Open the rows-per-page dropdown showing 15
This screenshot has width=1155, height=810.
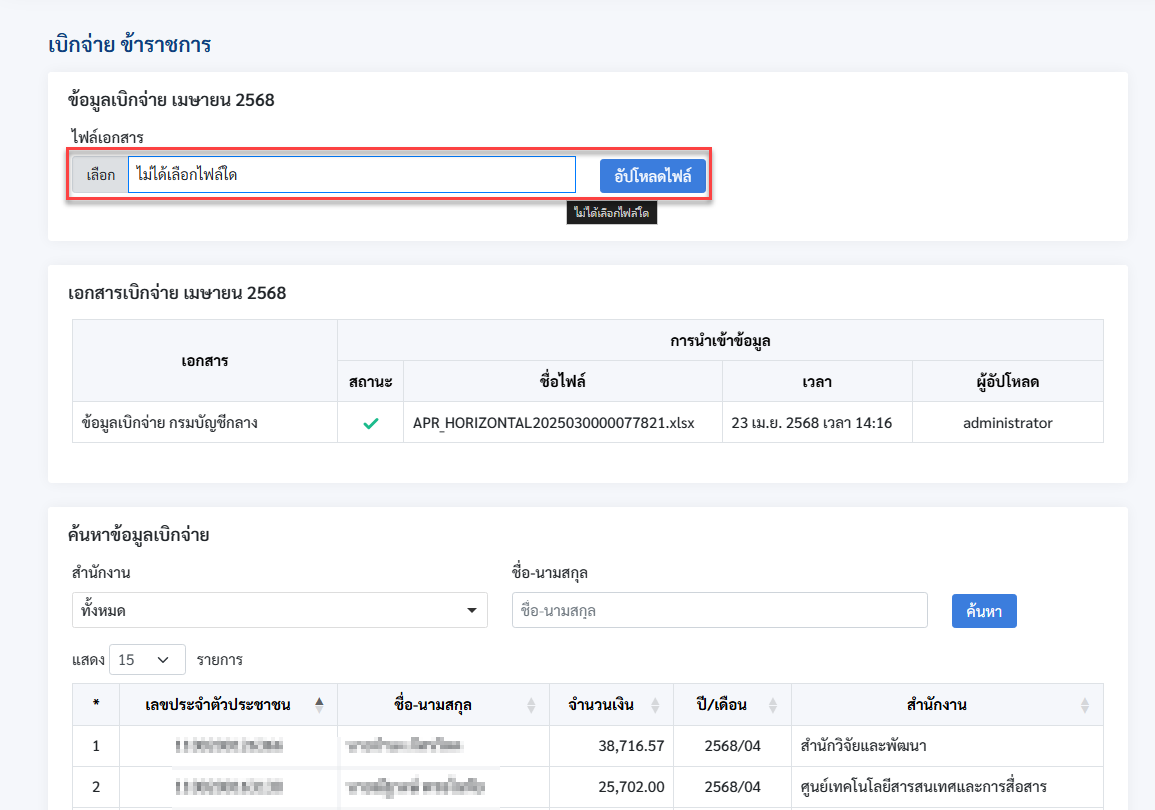click(147, 660)
